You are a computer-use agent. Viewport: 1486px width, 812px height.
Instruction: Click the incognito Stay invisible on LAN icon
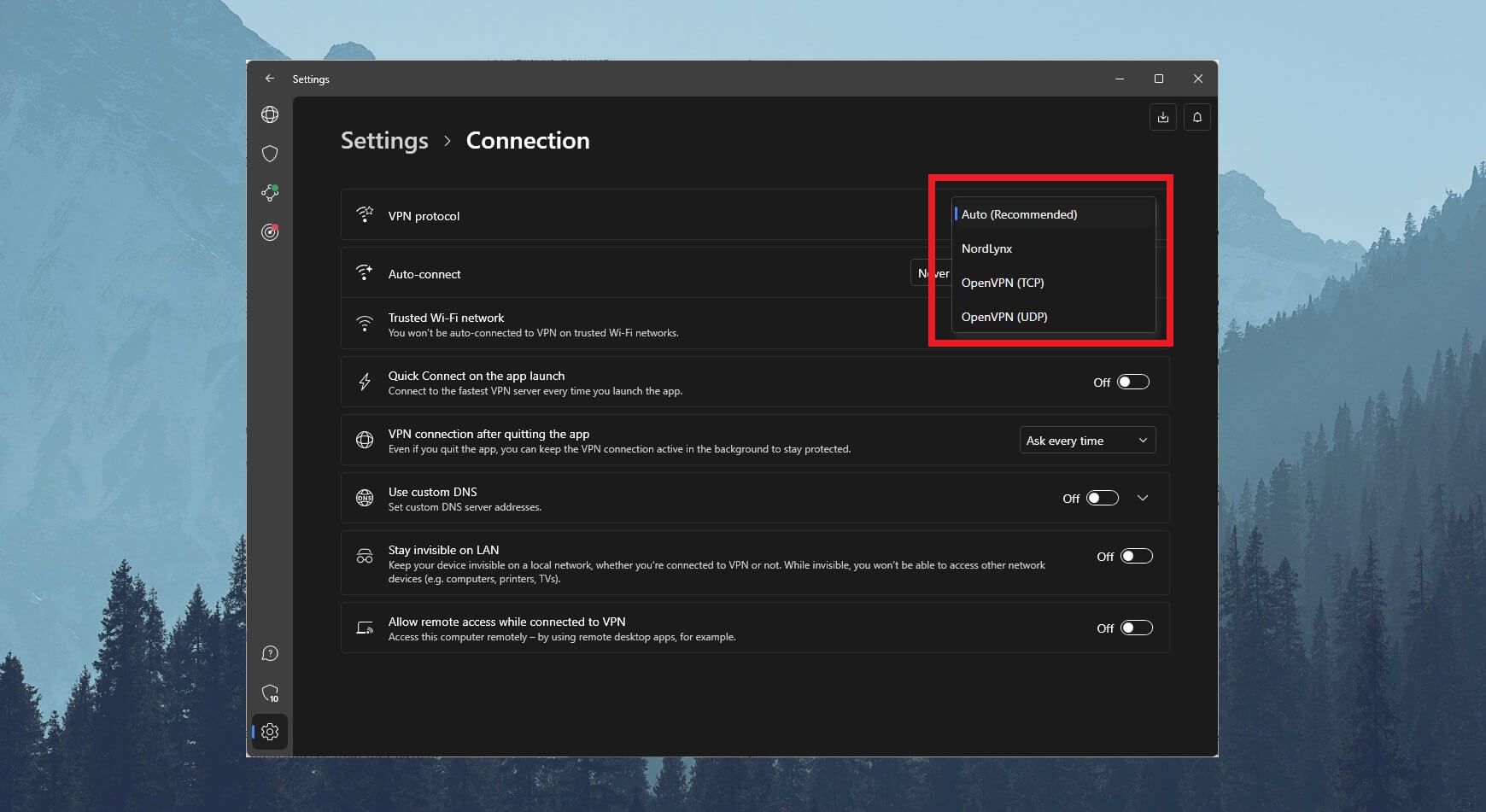pos(365,557)
